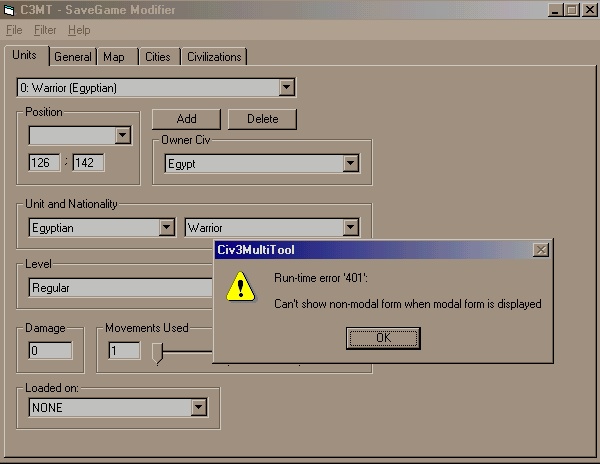Image resolution: width=600 pixels, height=464 pixels.
Task: Click the yellow warning icon
Action: [240, 288]
